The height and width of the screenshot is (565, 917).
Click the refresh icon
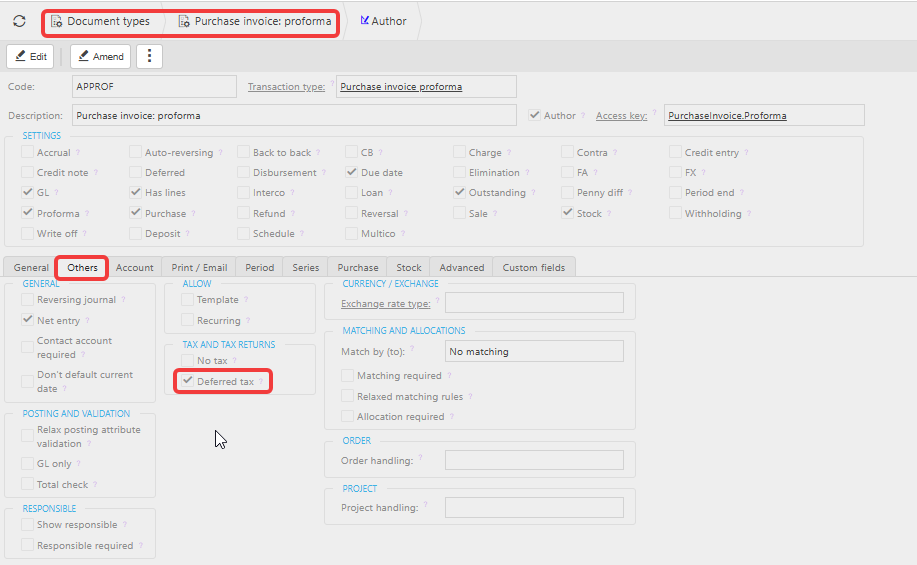point(19,21)
